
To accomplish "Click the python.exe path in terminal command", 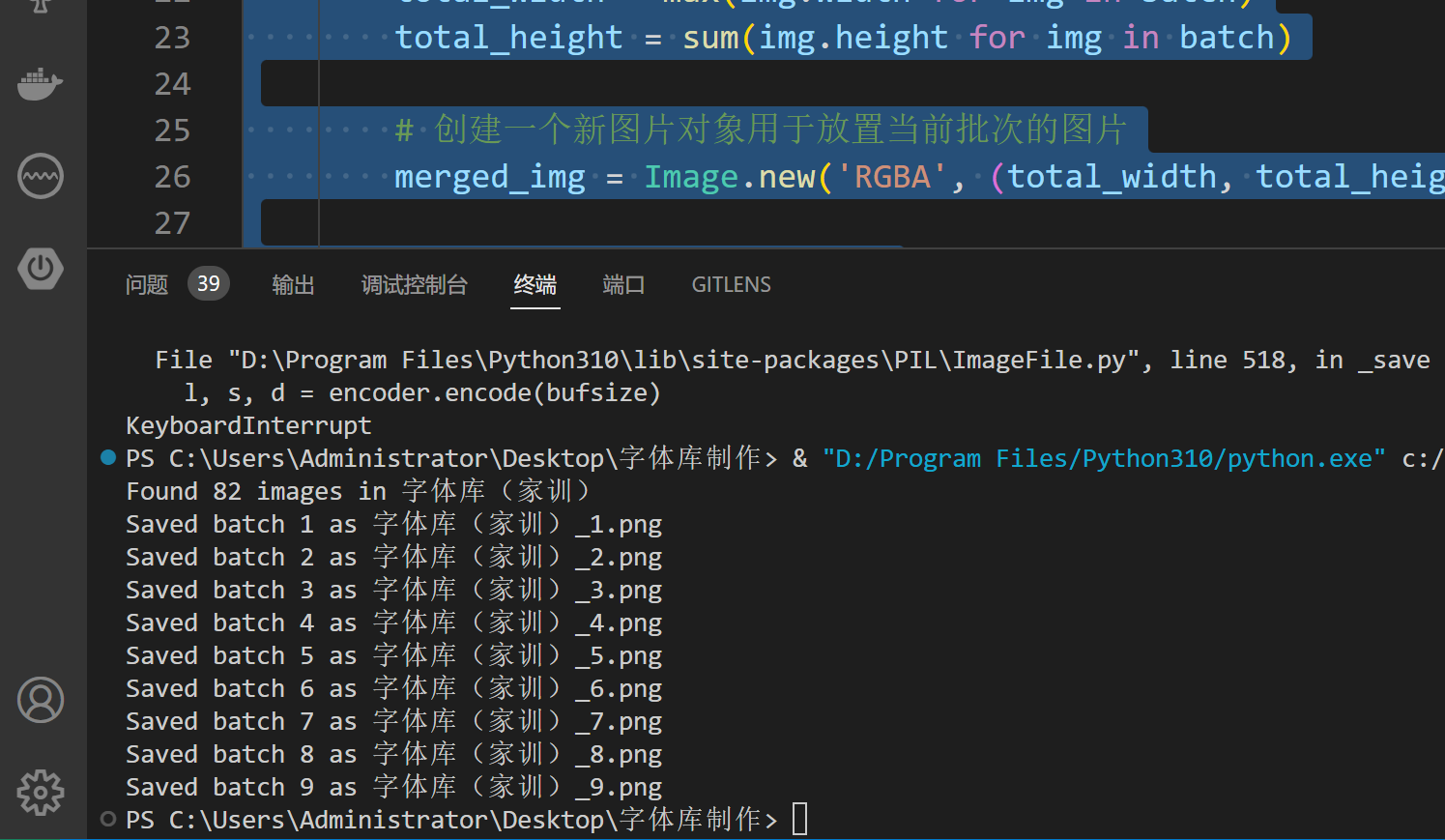I will [x=1104, y=458].
